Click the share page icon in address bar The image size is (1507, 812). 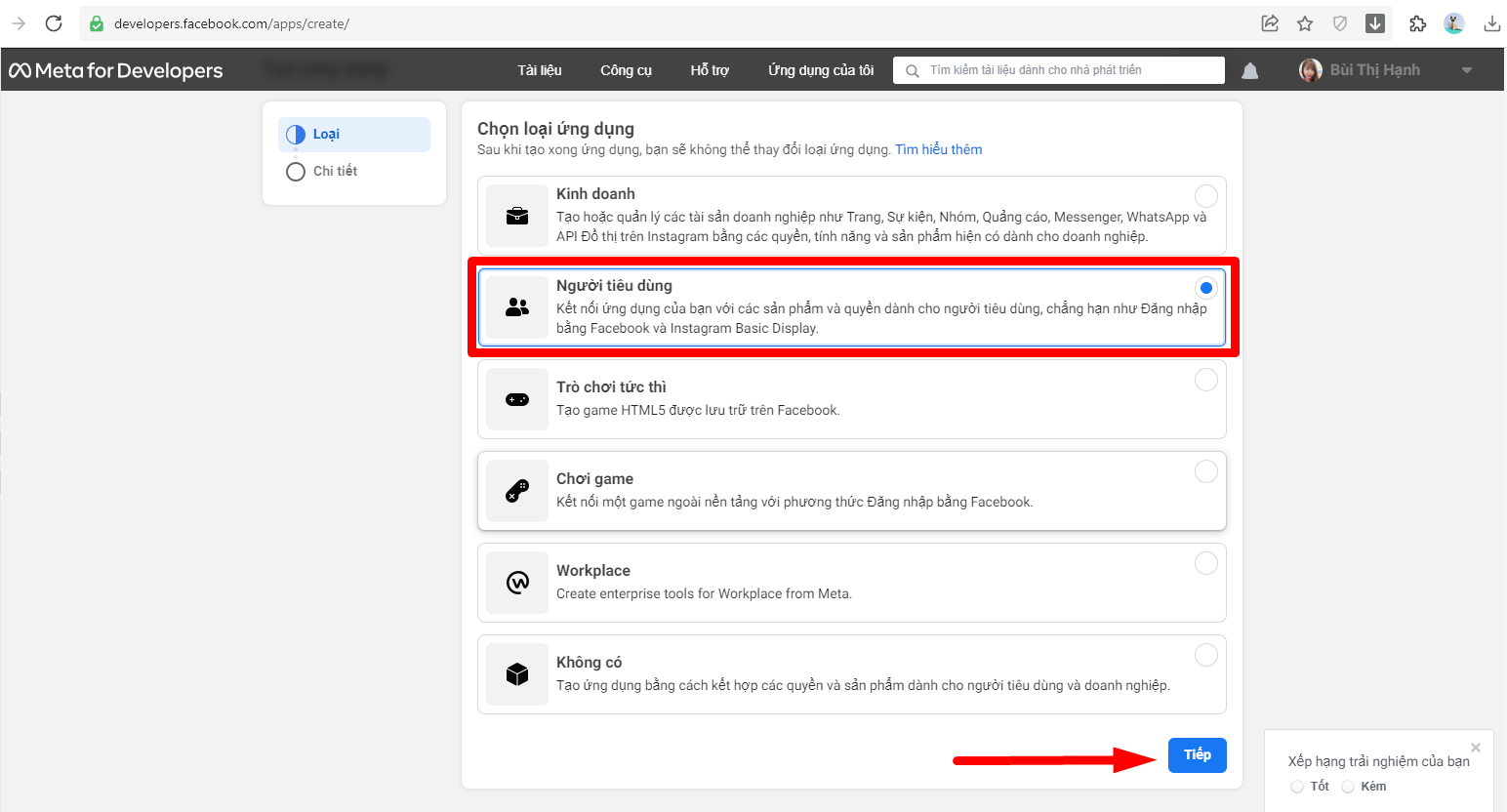pyautogui.click(x=1270, y=23)
